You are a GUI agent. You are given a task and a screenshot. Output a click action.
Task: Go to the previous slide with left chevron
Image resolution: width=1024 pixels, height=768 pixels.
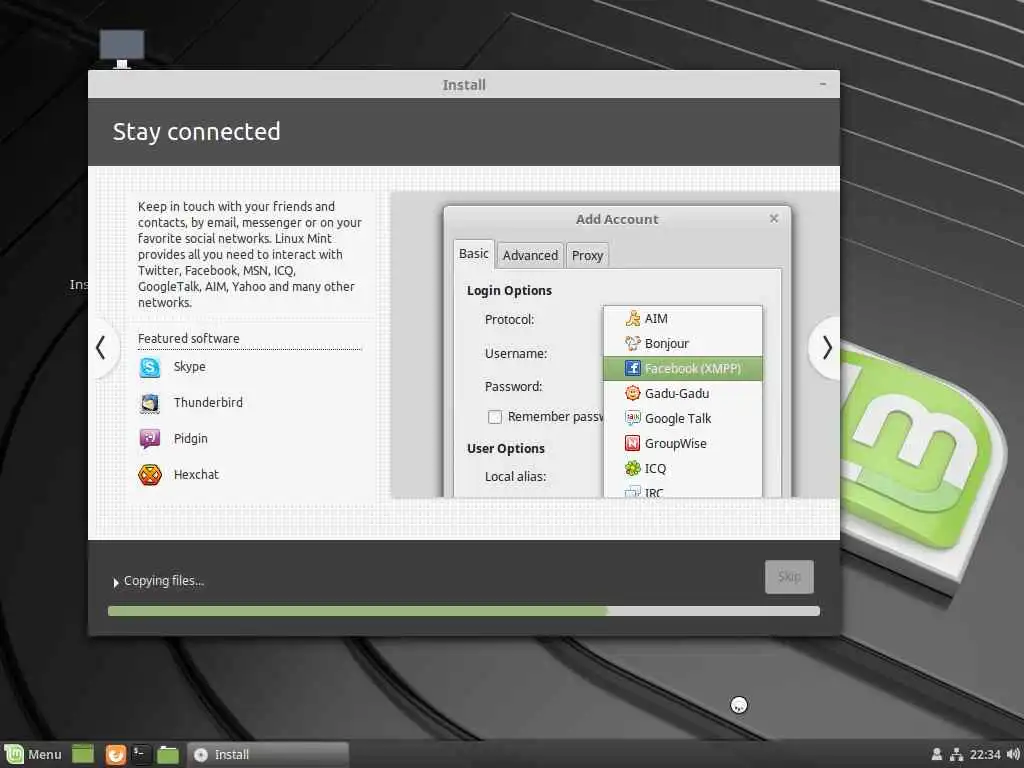(101, 347)
